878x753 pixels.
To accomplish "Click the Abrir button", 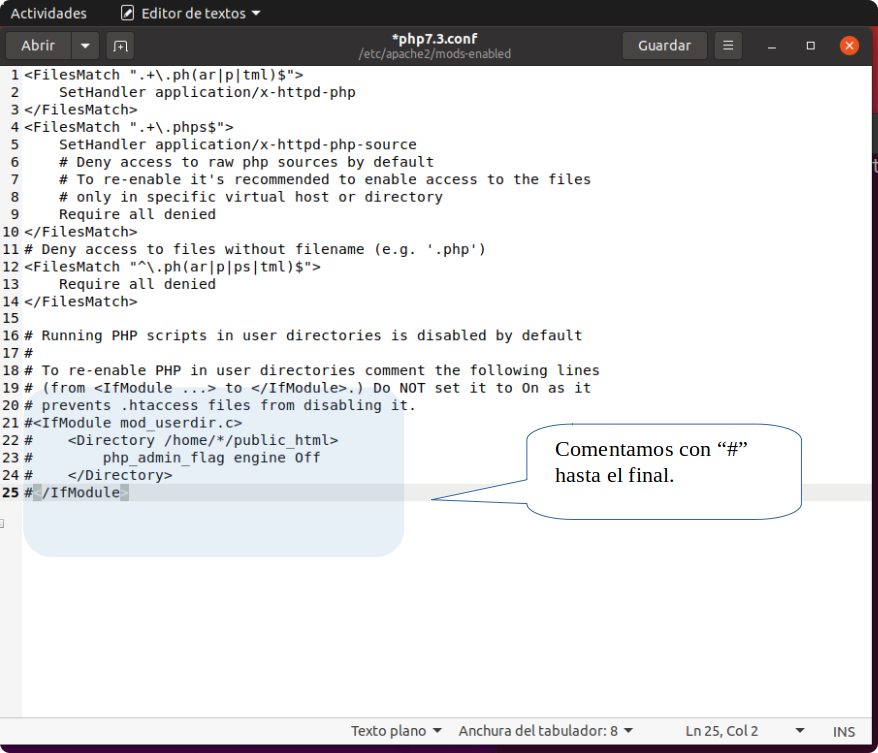I will (38, 45).
